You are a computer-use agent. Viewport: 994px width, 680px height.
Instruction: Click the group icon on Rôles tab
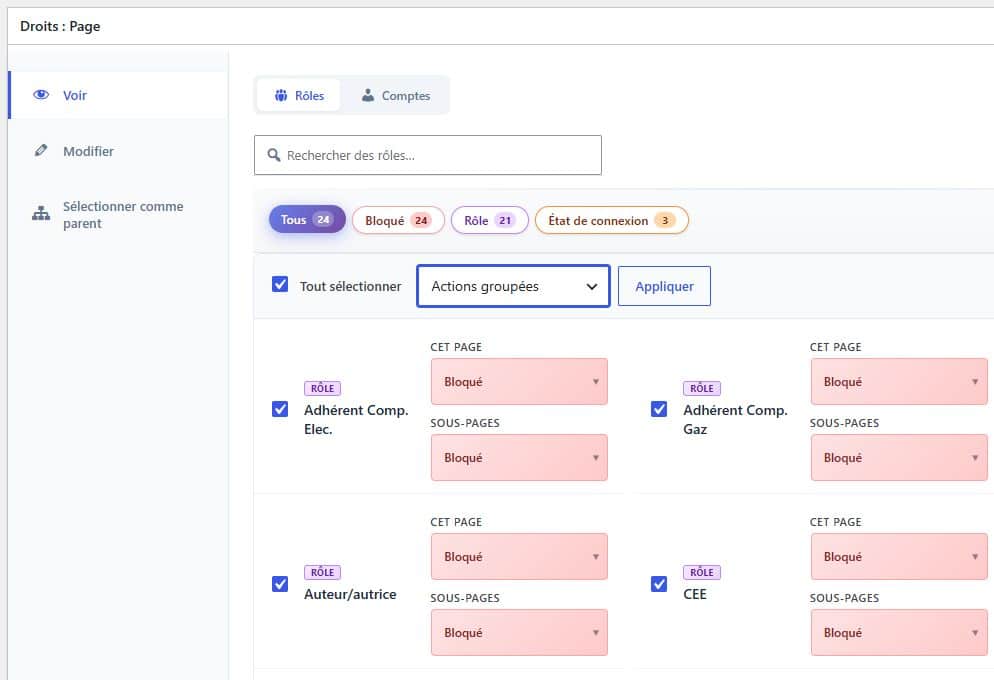[x=281, y=96]
